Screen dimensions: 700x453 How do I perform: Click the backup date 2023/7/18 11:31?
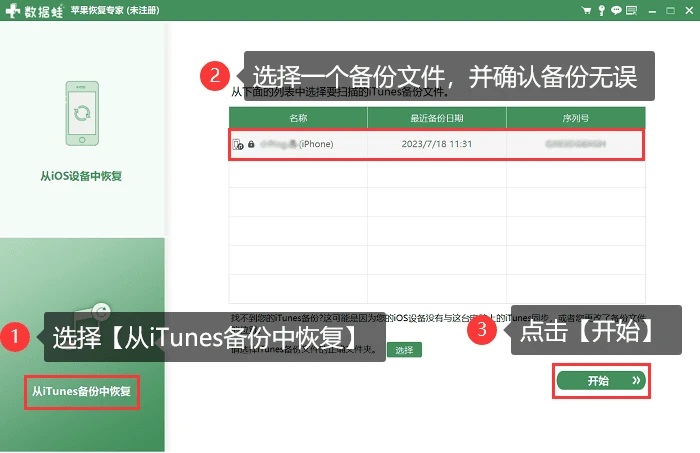click(x=437, y=144)
